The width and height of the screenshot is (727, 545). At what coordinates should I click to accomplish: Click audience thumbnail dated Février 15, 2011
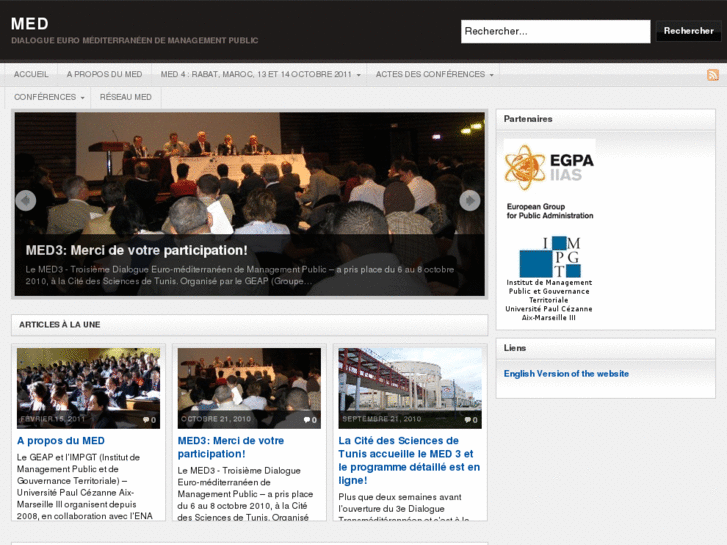(88, 388)
